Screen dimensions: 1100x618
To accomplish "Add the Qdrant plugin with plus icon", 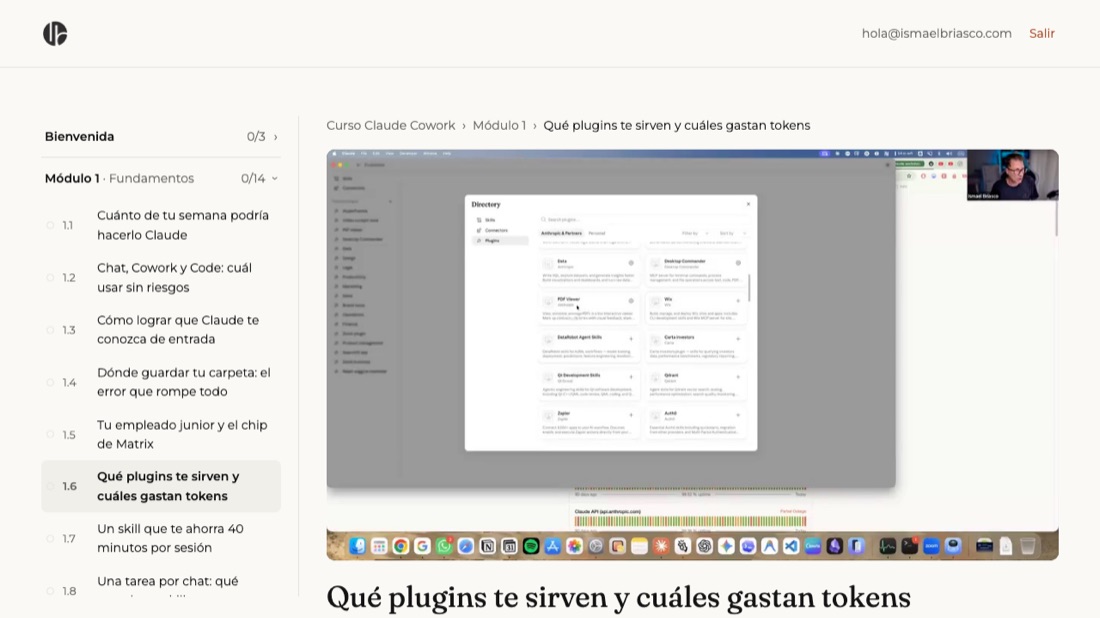I will 738,377.
